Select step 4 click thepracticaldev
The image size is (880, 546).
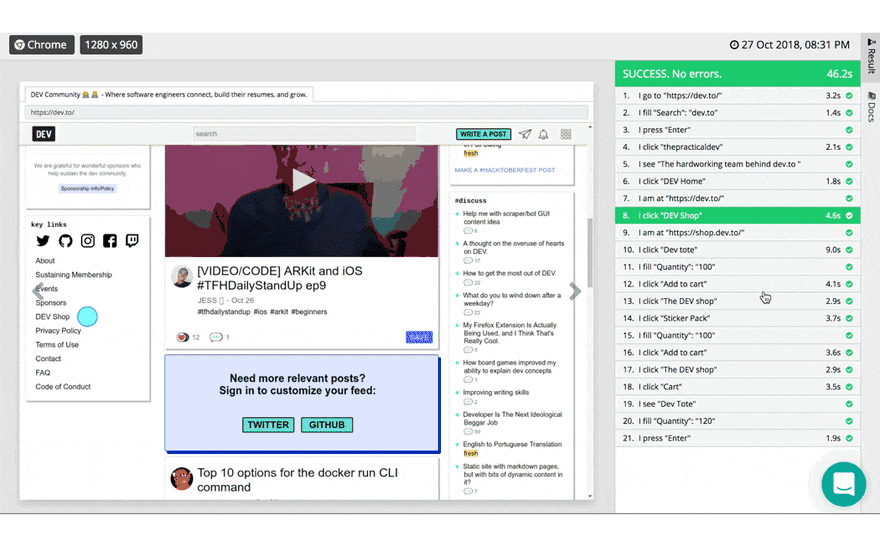[737, 147]
